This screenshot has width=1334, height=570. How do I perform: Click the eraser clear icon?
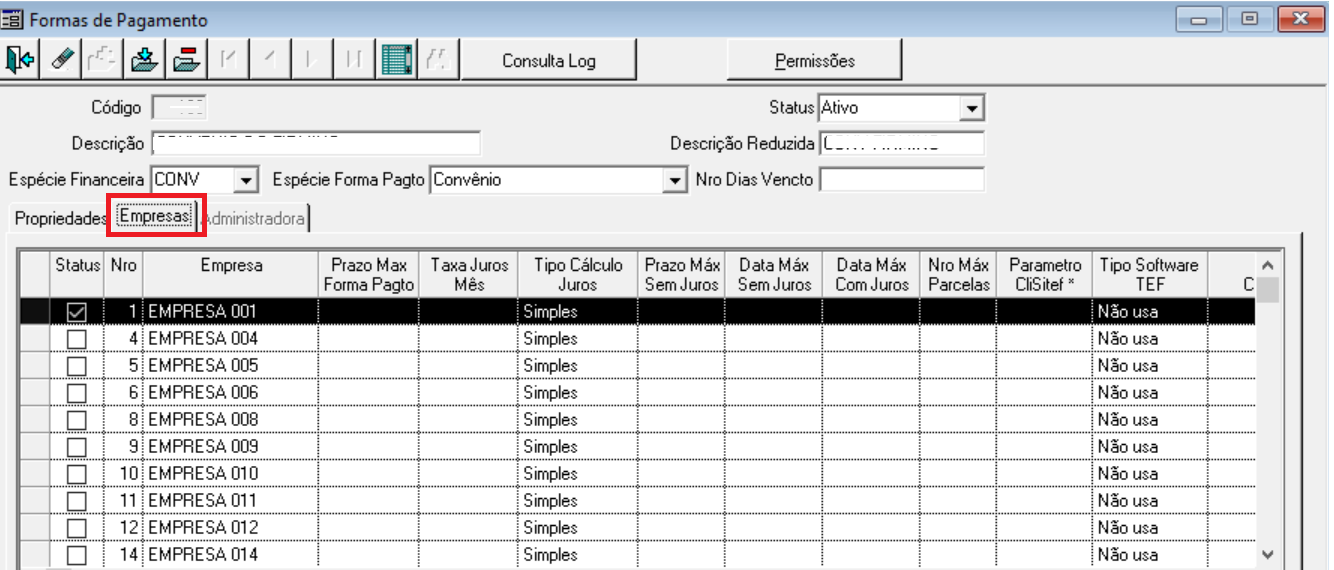62,60
